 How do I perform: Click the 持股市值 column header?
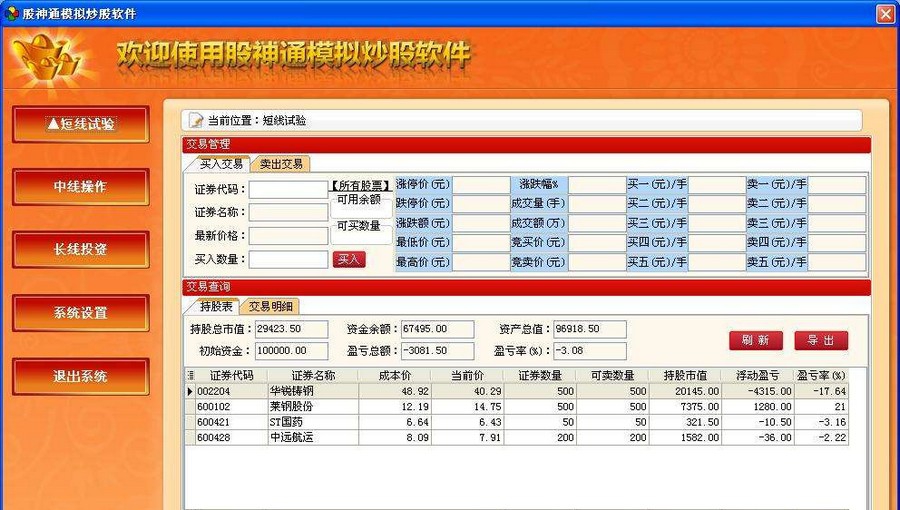(x=685, y=375)
